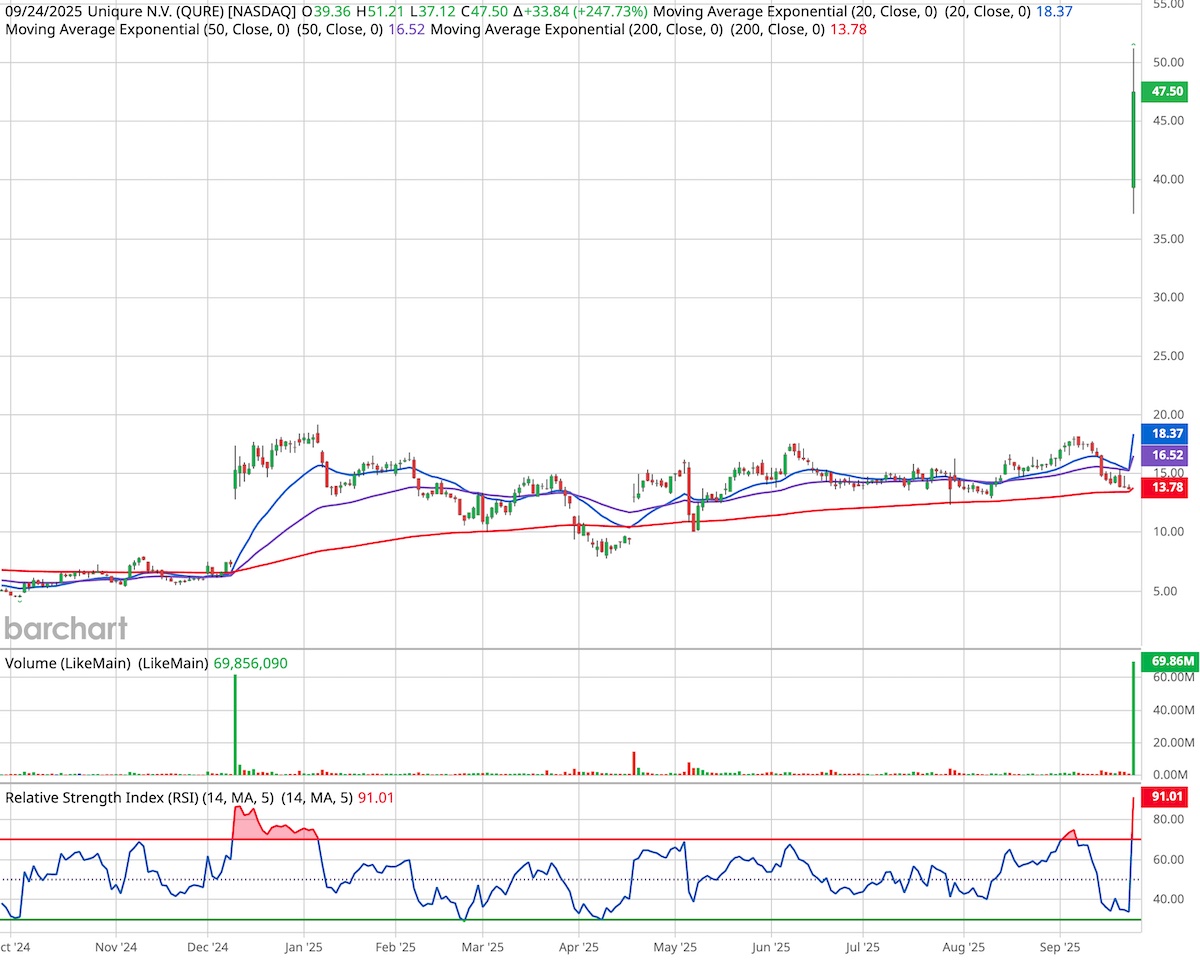Click the green 69.86M volume badge
This screenshot has width=1200, height=962.
[1170, 661]
